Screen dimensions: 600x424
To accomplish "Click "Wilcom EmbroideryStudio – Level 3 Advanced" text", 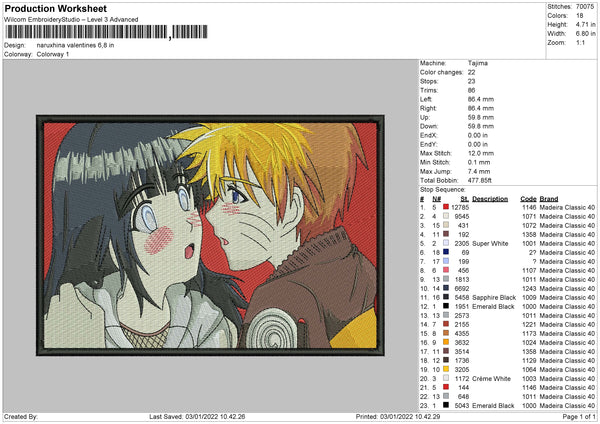I will pyautogui.click(x=71, y=20).
